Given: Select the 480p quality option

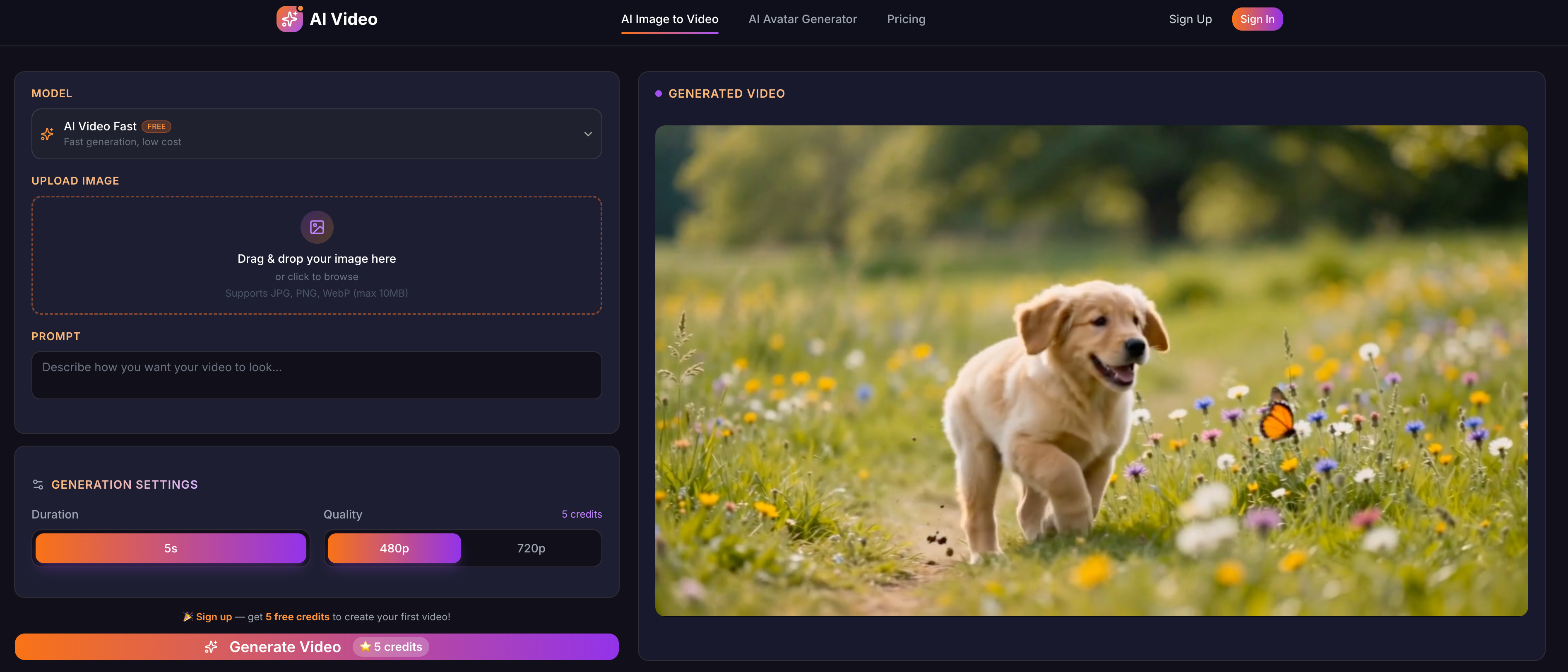Looking at the screenshot, I should (393, 548).
